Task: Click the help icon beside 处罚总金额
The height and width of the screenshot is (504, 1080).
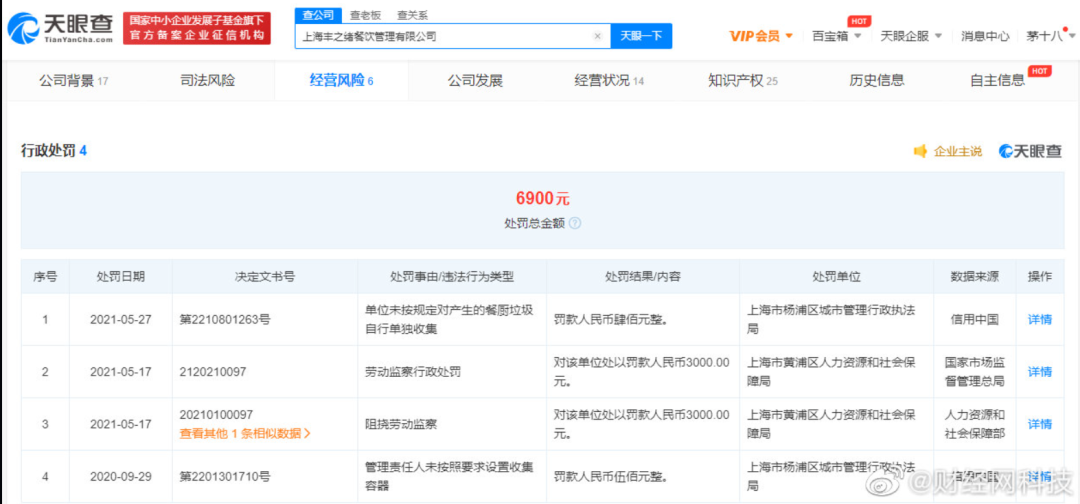Action: pos(575,224)
